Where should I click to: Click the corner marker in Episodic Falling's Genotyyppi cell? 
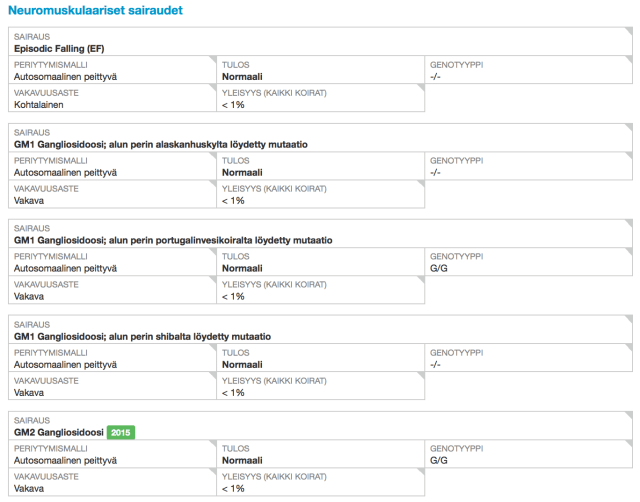pyautogui.click(x=628, y=61)
